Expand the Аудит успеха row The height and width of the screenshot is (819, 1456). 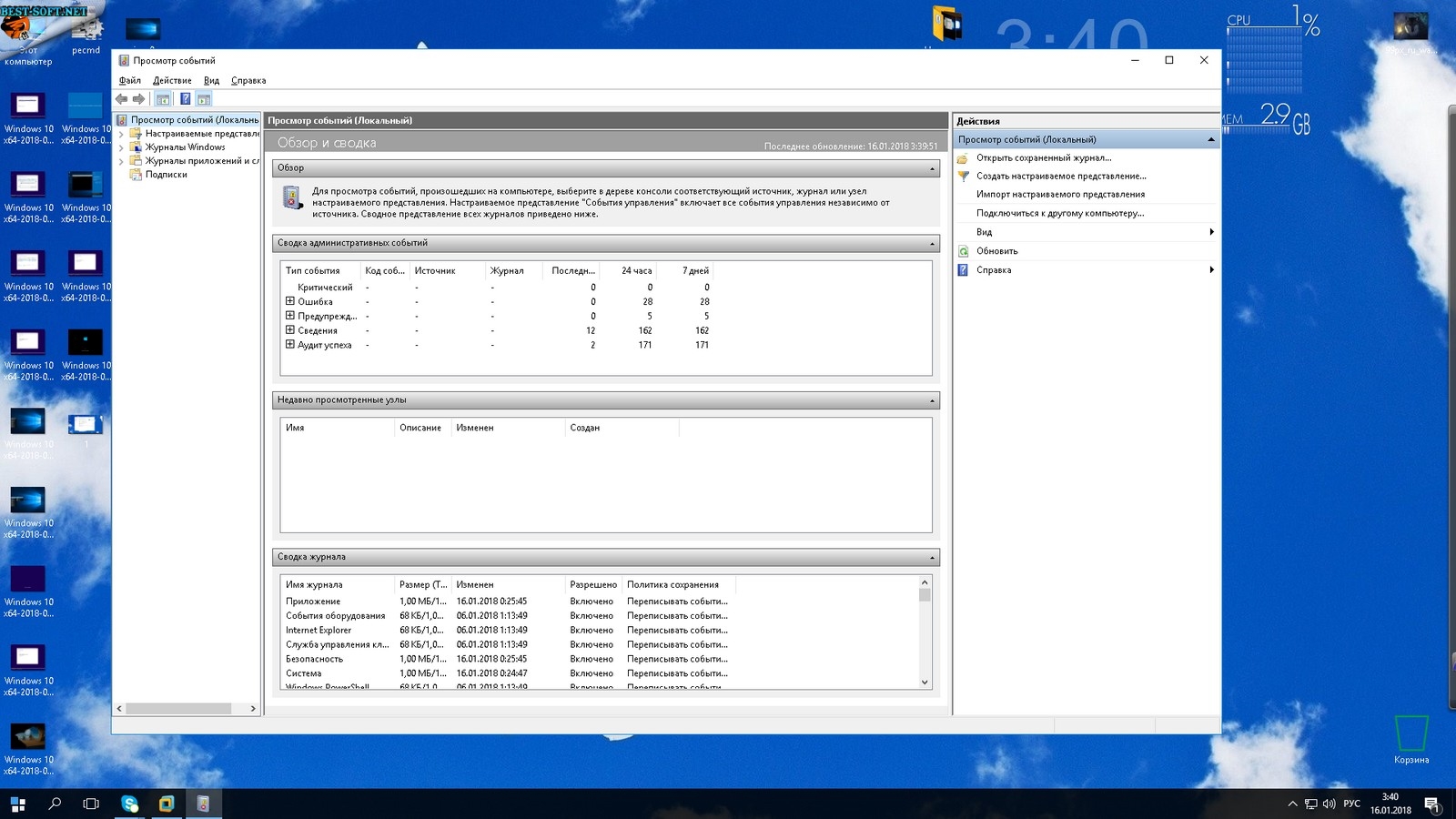(x=290, y=345)
